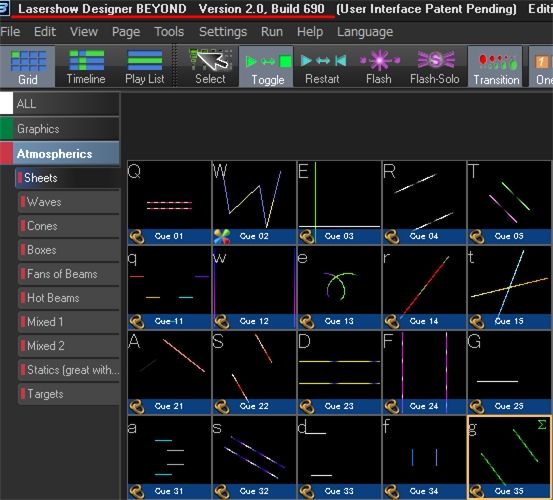Screen dimensions: 553x500
Task: Open the Boxes page
Action: [x=69, y=250]
